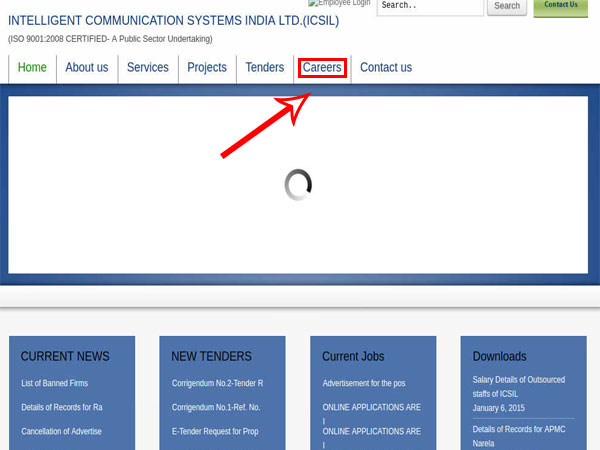Open Corrigendum No.2-Tender R link
The height and width of the screenshot is (450, 600).
coord(217,383)
